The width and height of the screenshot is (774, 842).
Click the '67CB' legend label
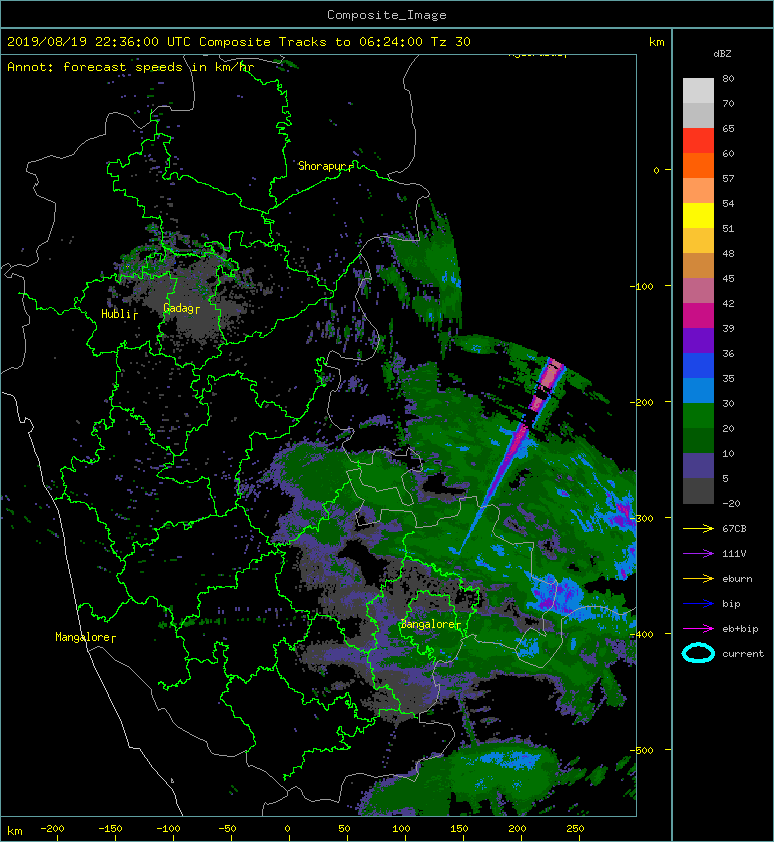734,529
